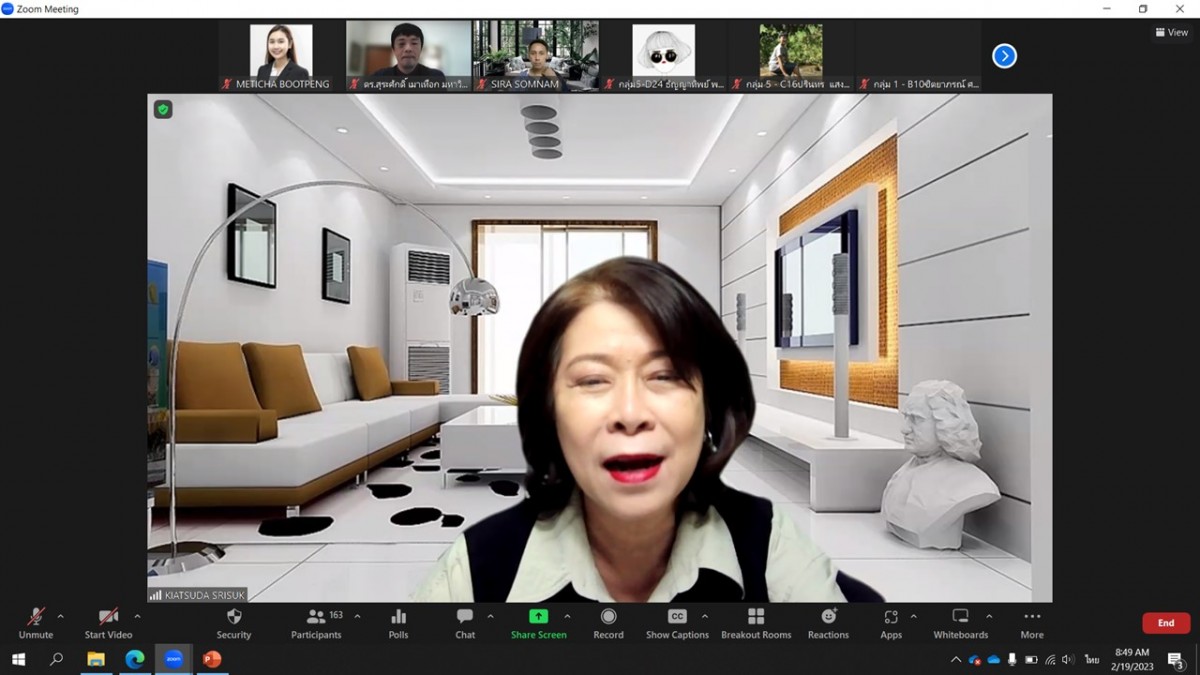
Task: Unmute the microphone
Action: (x=36, y=617)
